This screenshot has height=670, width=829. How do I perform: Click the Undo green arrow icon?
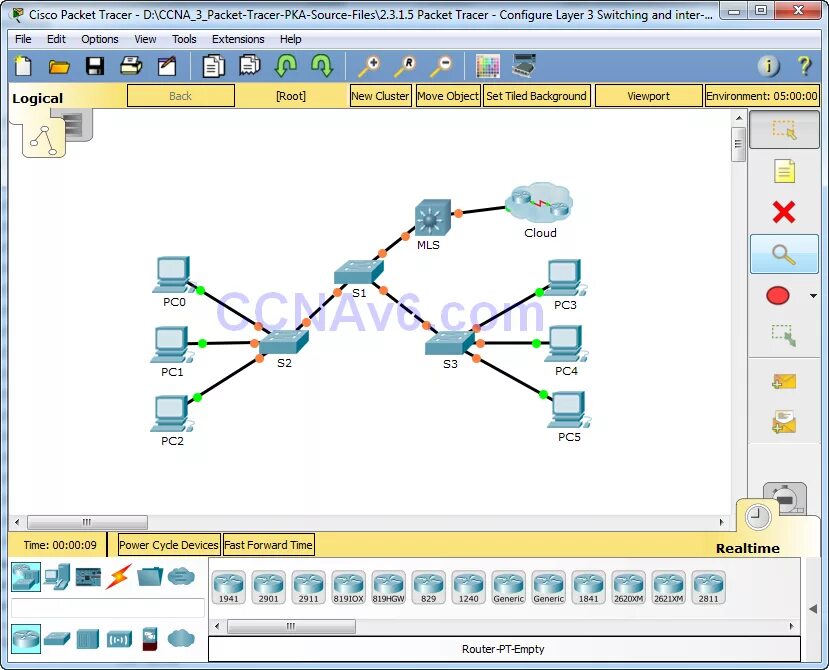[x=286, y=66]
